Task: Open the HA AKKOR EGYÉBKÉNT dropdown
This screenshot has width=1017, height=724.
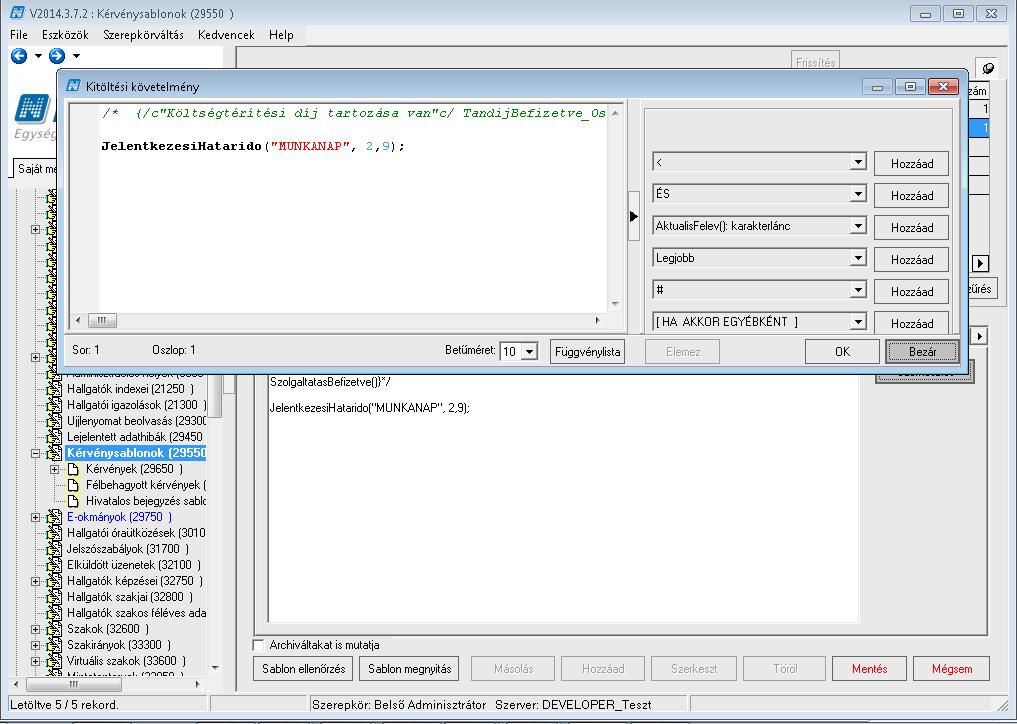Action: (x=858, y=322)
